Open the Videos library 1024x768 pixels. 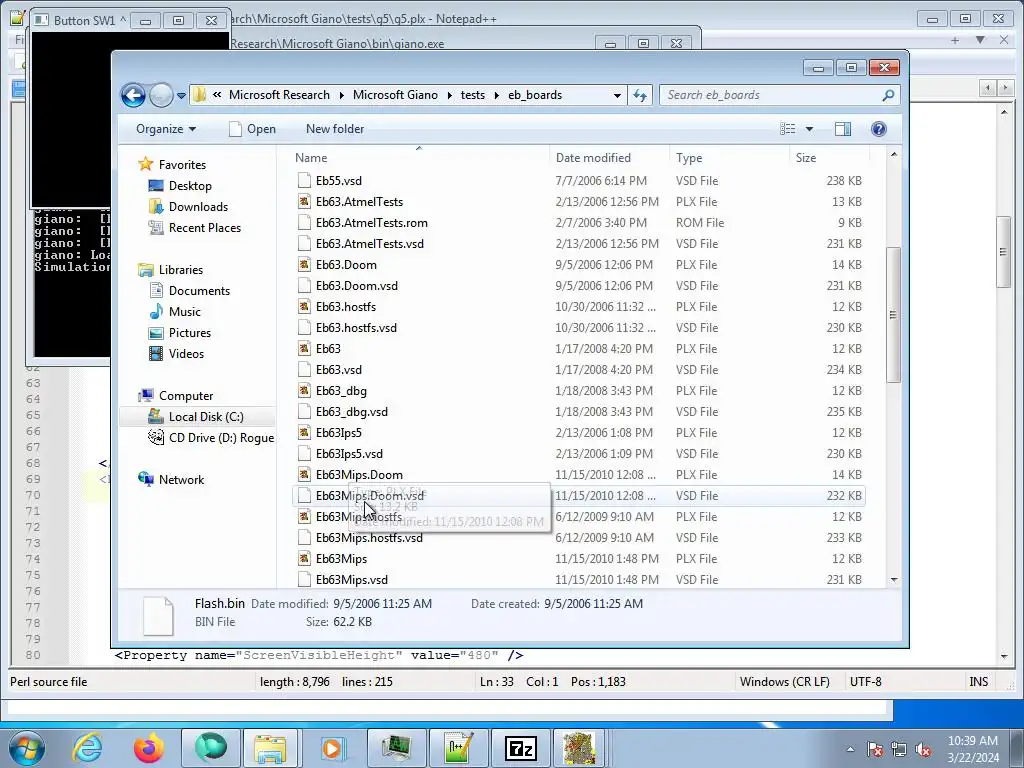186,353
